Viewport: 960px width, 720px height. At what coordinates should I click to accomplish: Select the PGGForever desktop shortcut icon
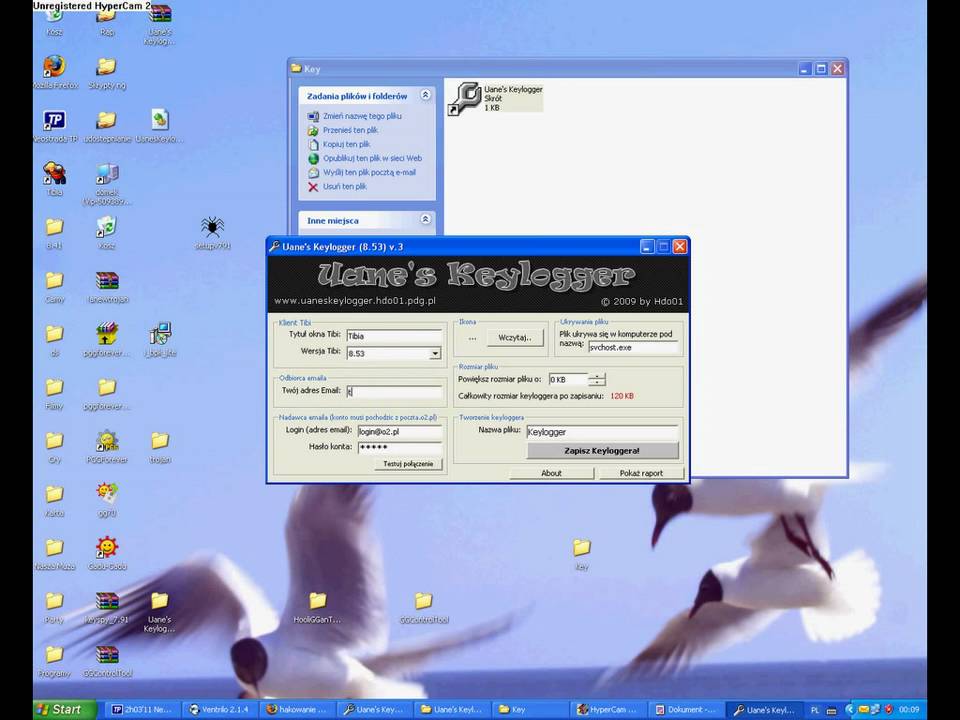click(107, 440)
